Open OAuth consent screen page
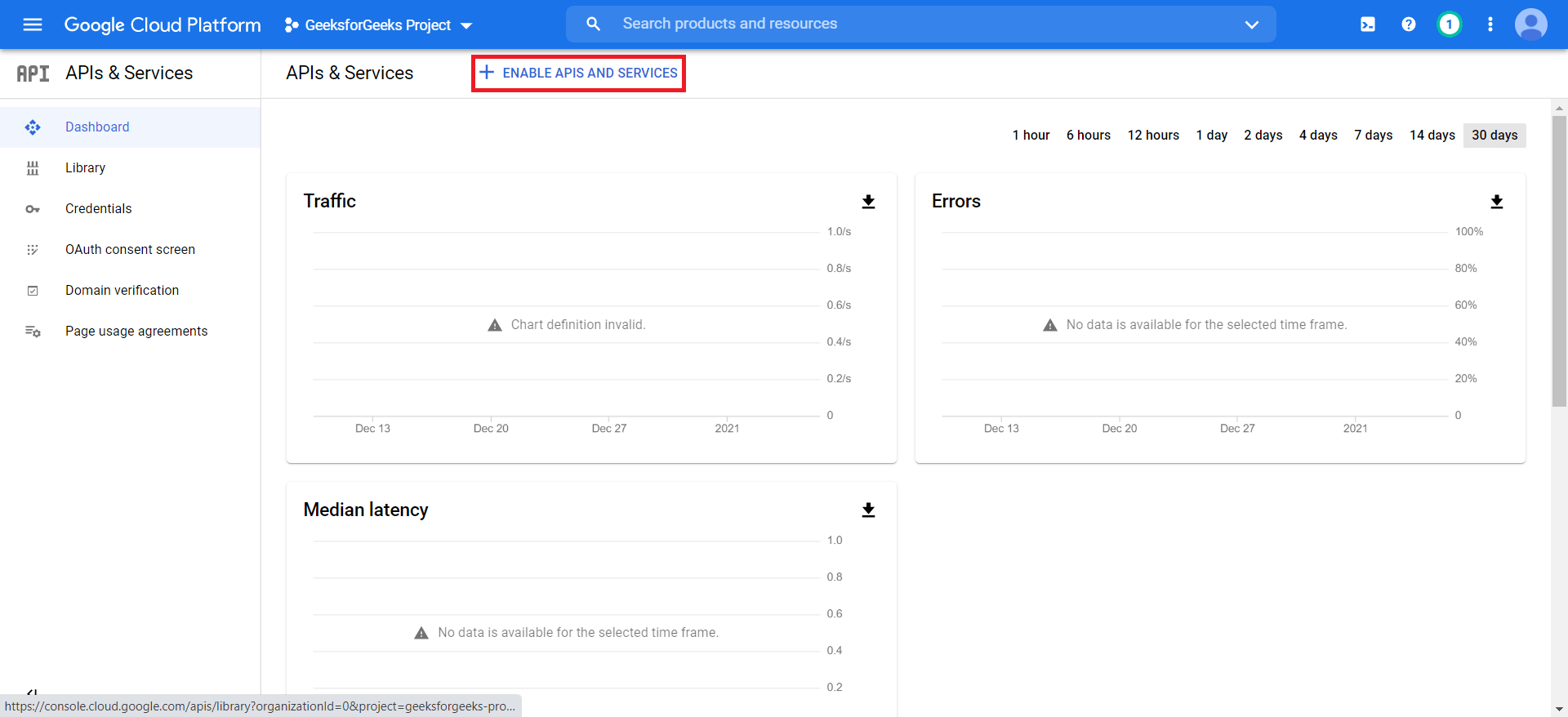This screenshot has width=1568, height=717. tap(130, 250)
